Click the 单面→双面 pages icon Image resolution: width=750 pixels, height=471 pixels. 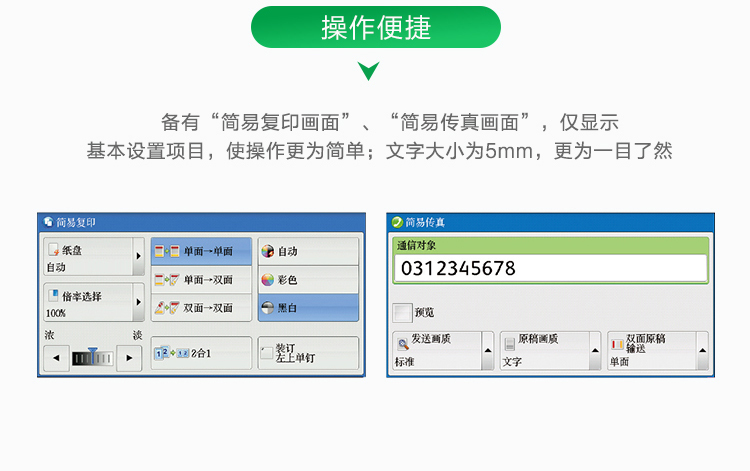(167, 280)
